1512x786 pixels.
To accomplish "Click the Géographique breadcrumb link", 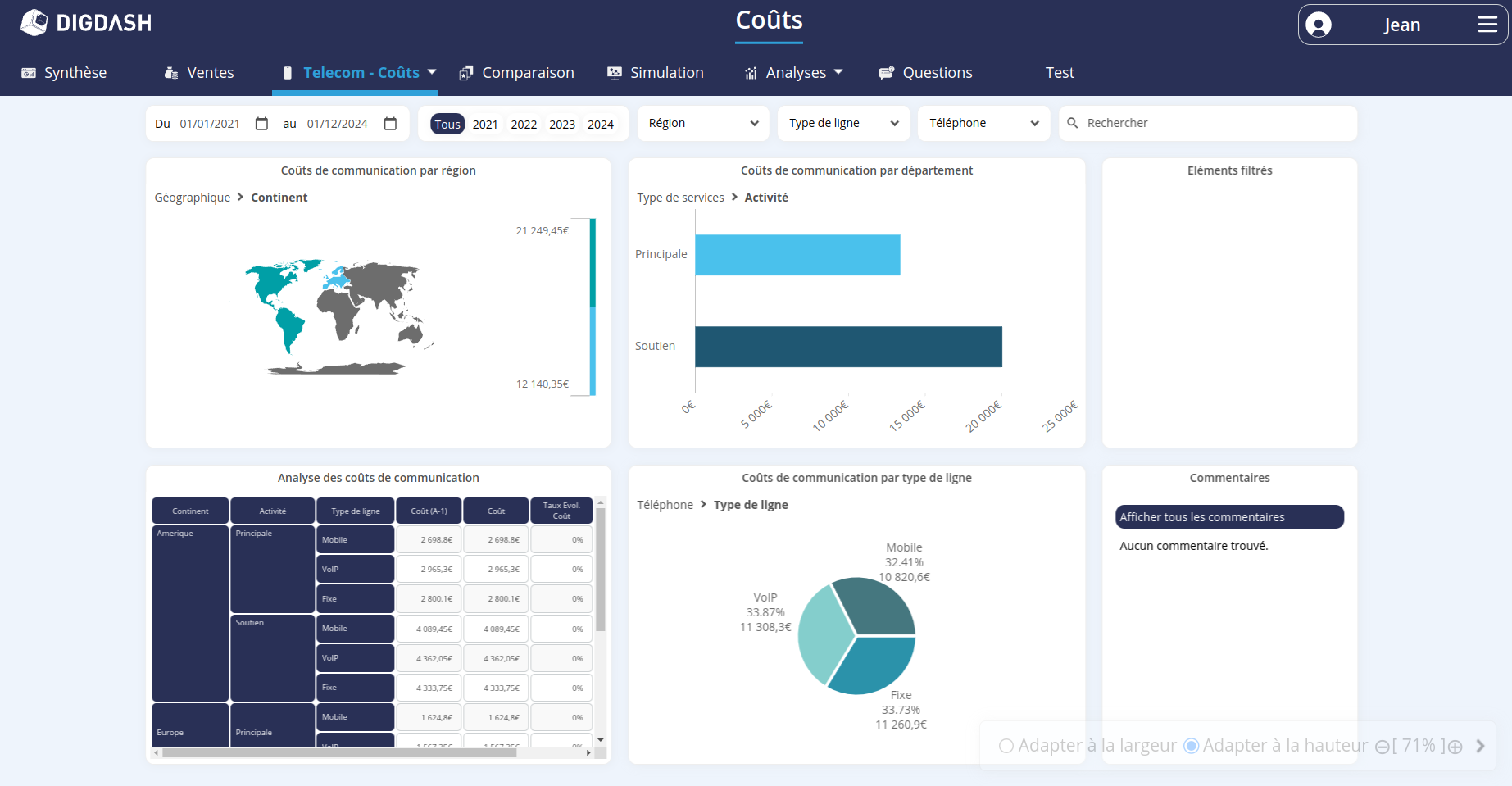I will pyautogui.click(x=193, y=198).
